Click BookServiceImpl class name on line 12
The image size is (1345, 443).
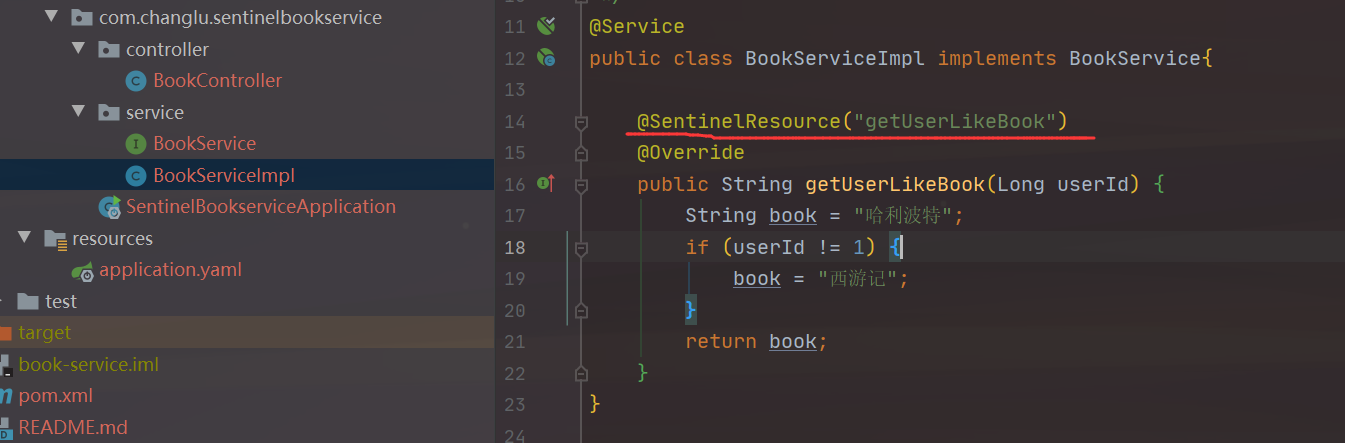(835, 59)
